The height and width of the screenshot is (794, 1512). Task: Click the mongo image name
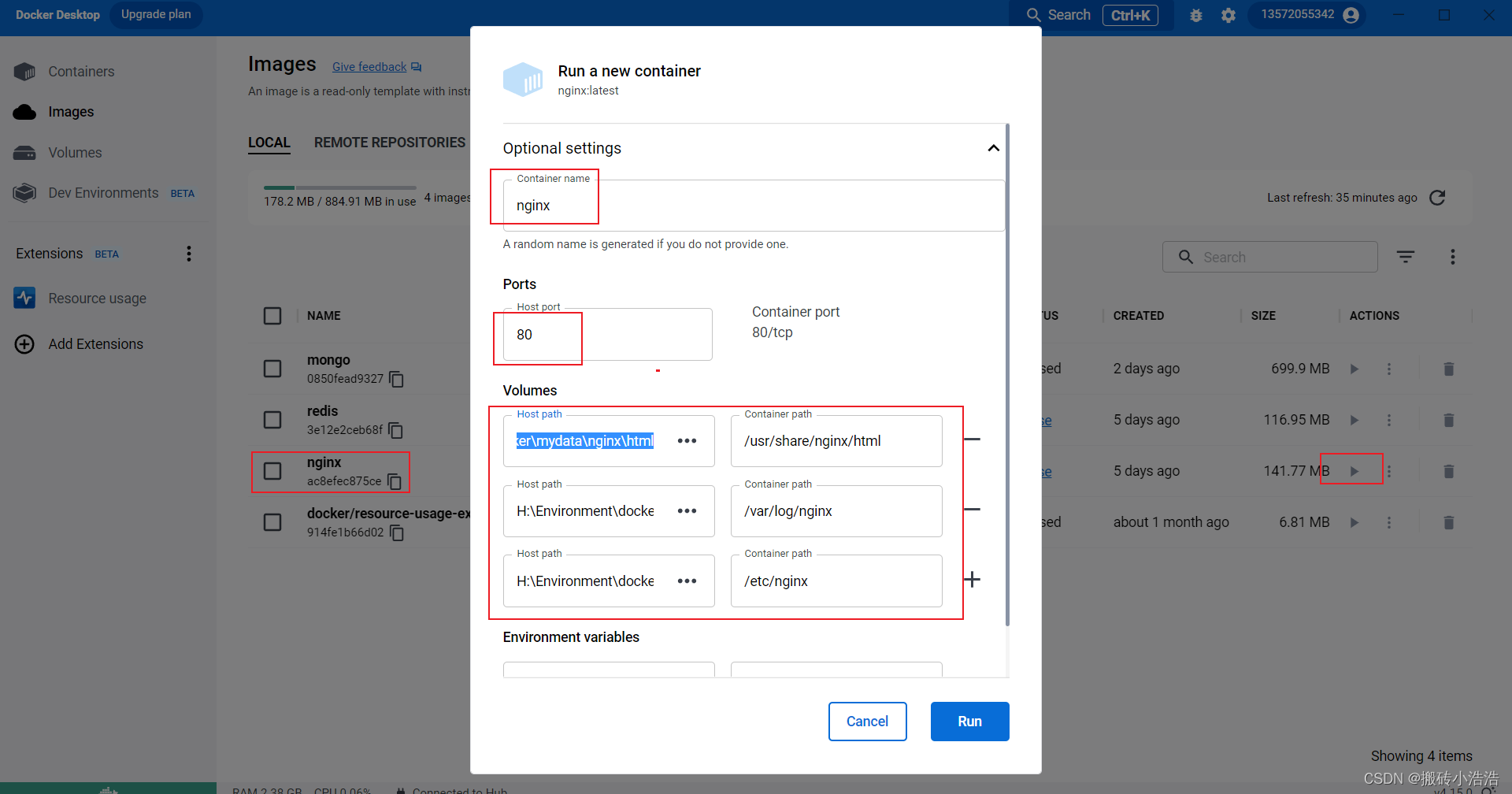tap(328, 360)
